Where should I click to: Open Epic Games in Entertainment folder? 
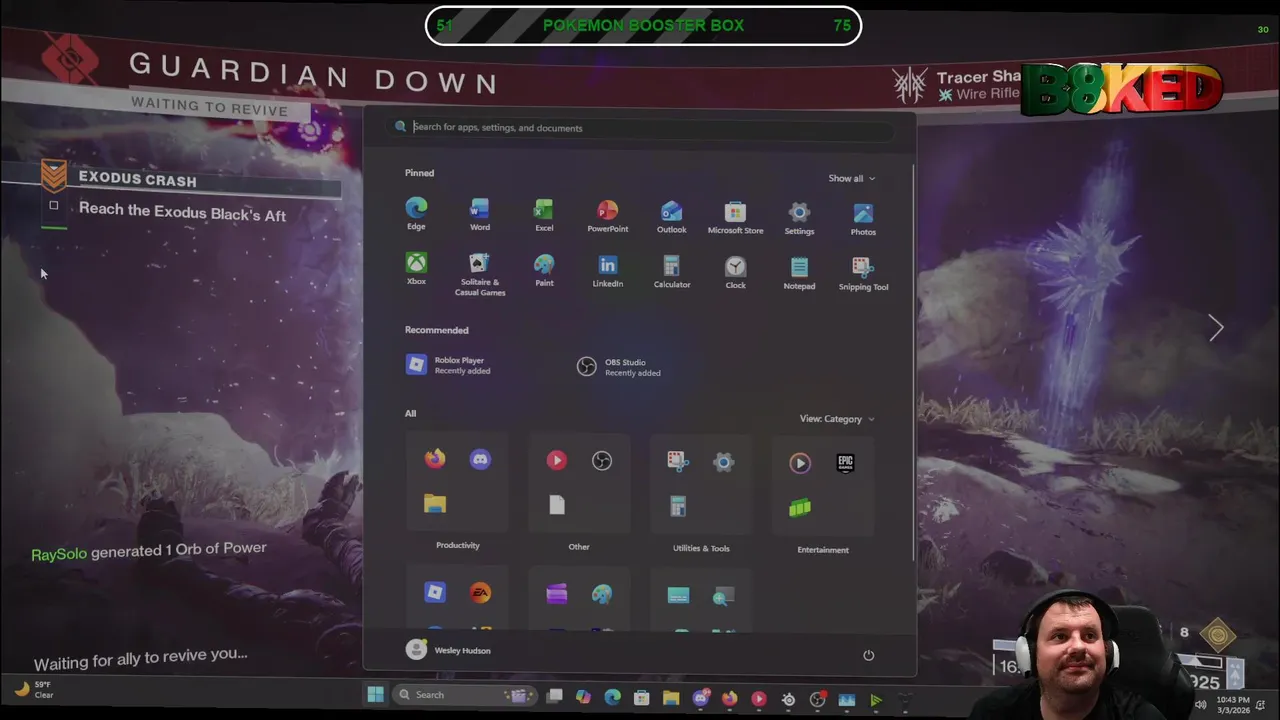click(x=845, y=463)
